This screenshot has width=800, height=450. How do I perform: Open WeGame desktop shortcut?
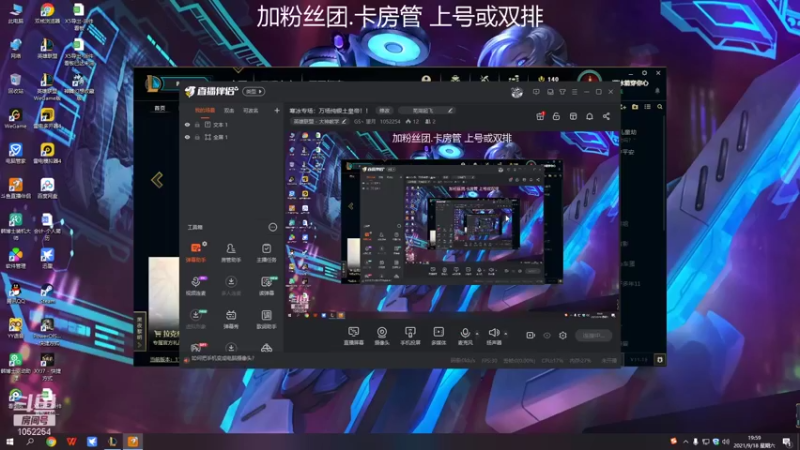15,118
